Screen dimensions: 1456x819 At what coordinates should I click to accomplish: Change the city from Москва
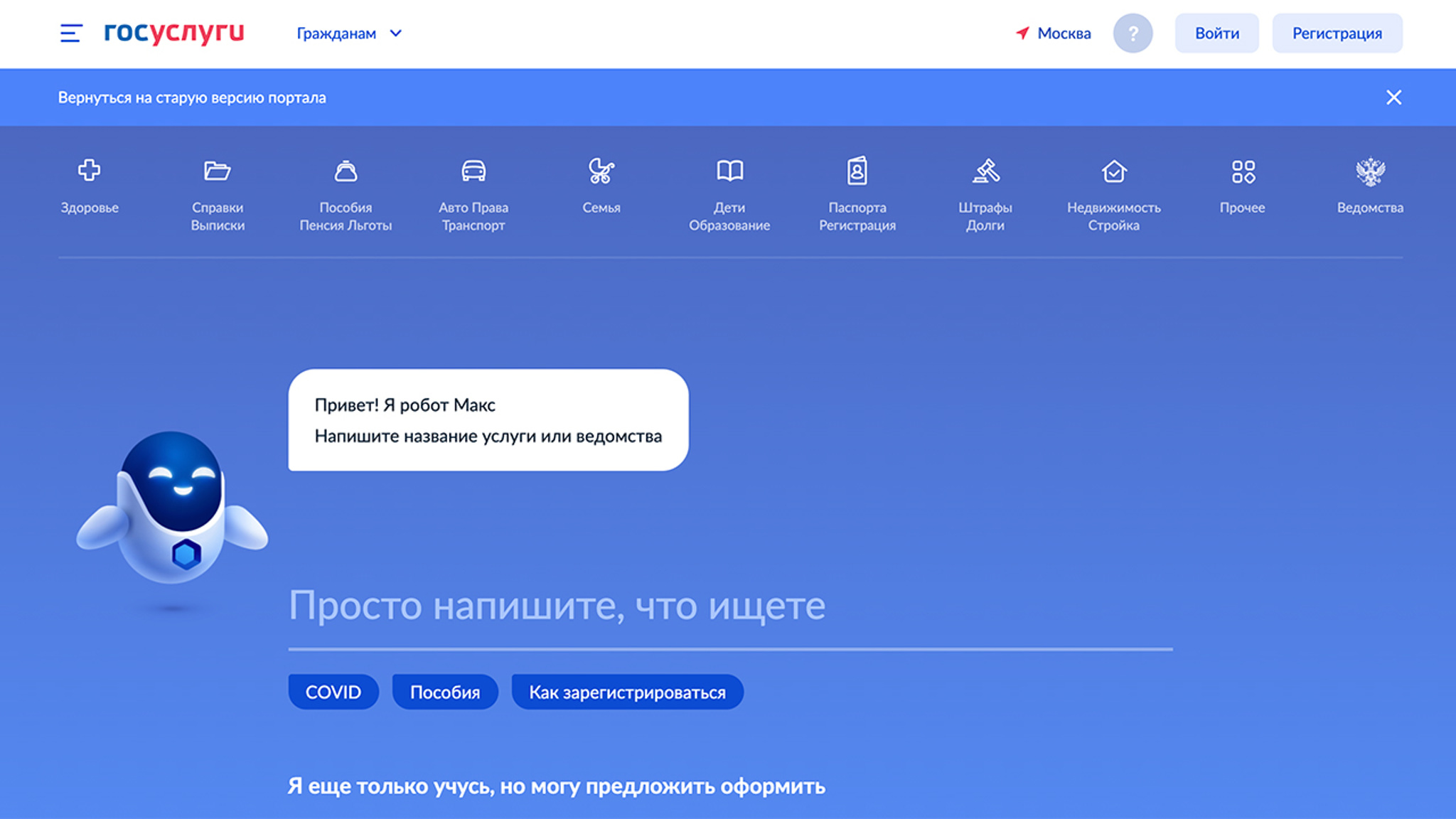(1064, 33)
